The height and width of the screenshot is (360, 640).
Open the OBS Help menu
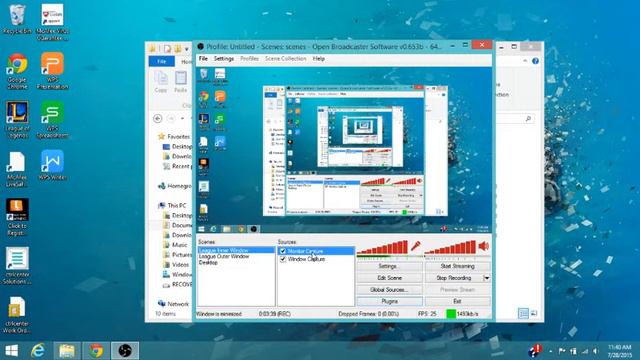(x=319, y=59)
